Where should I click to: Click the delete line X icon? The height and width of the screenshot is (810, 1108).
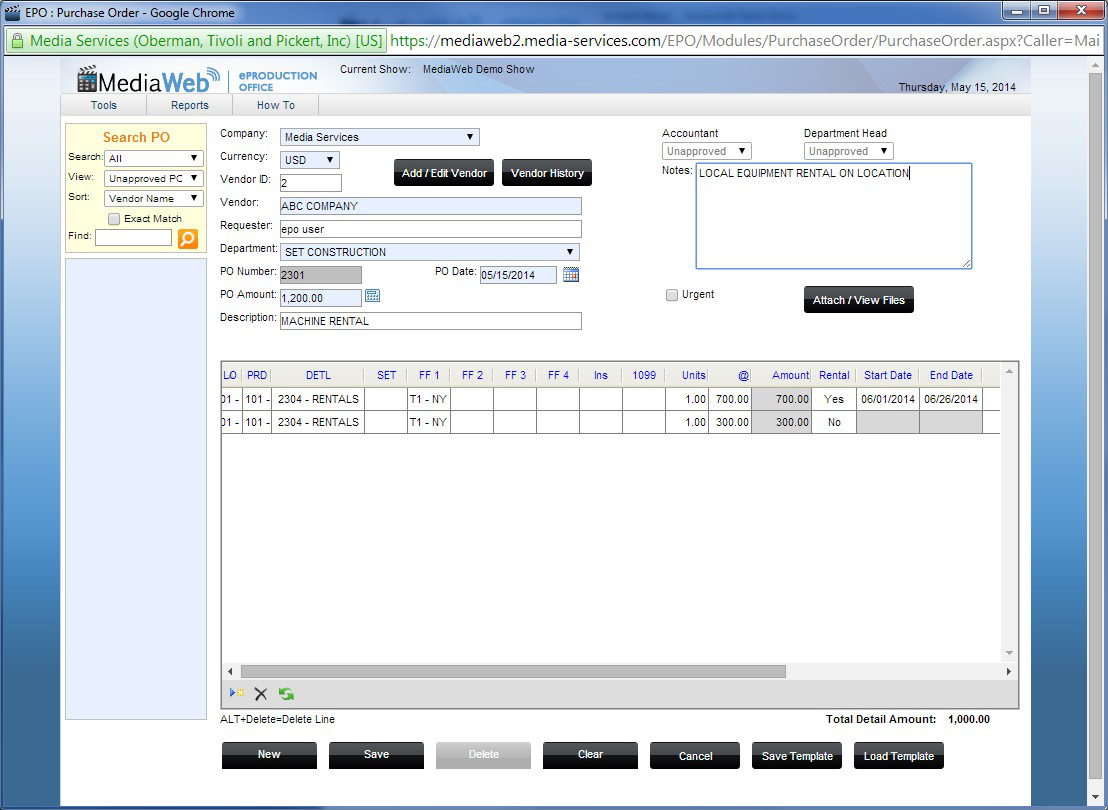(261, 693)
